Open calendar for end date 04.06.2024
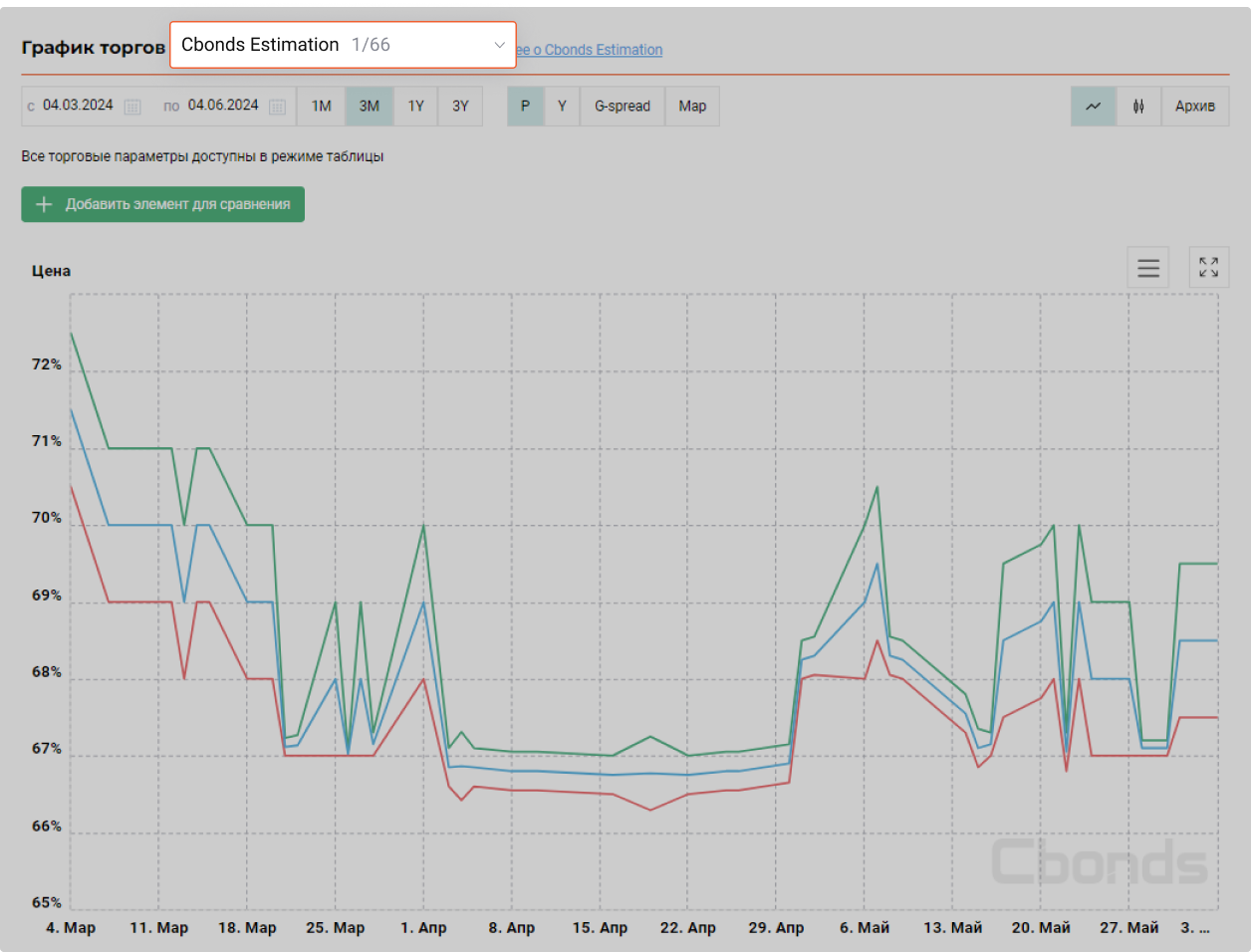1251x952 pixels. [x=278, y=107]
